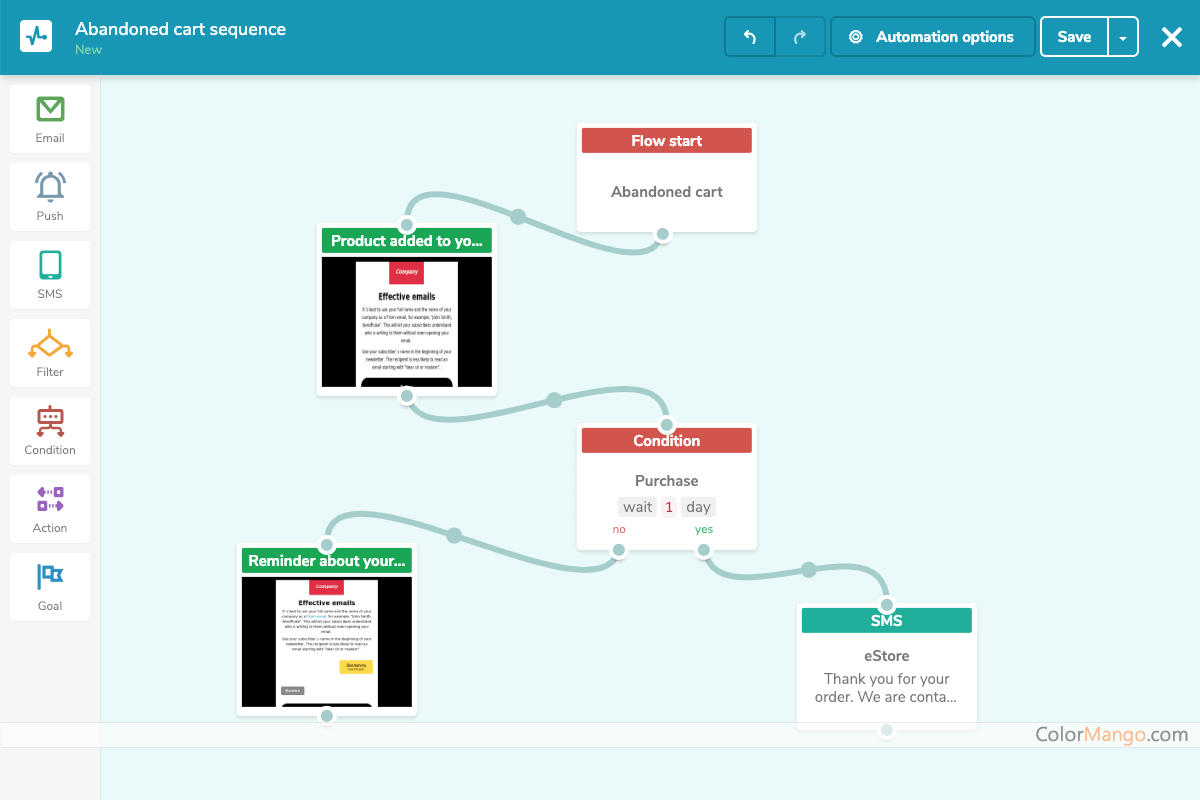Image resolution: width=1200 pixels, height=800 pixels.
Task: Open the Reminder email thumbnail preview
Action: pos(326,641)
